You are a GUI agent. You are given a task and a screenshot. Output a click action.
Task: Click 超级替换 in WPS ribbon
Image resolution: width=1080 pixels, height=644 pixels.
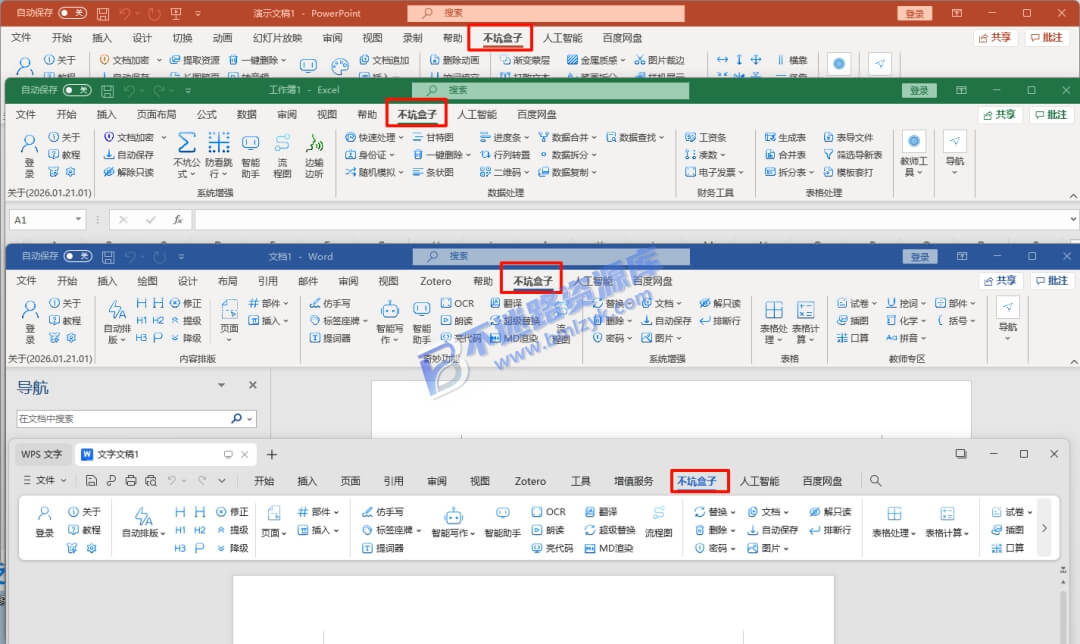tap(610, 530)
